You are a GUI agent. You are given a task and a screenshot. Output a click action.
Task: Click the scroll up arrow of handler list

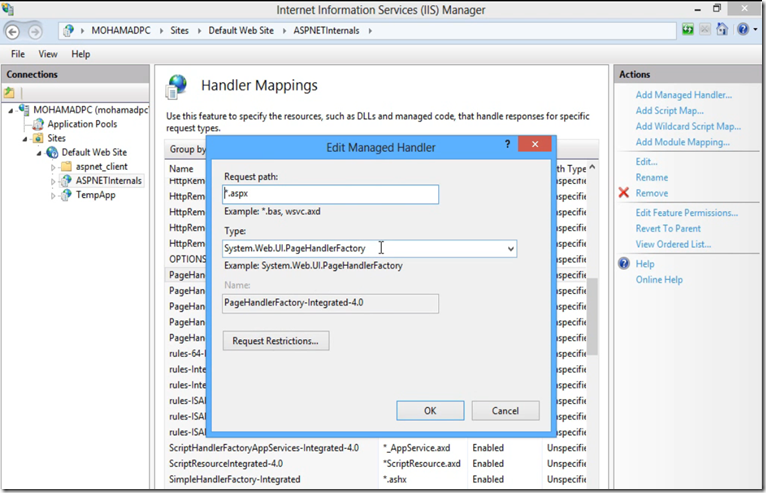click(x=592, y=167)
